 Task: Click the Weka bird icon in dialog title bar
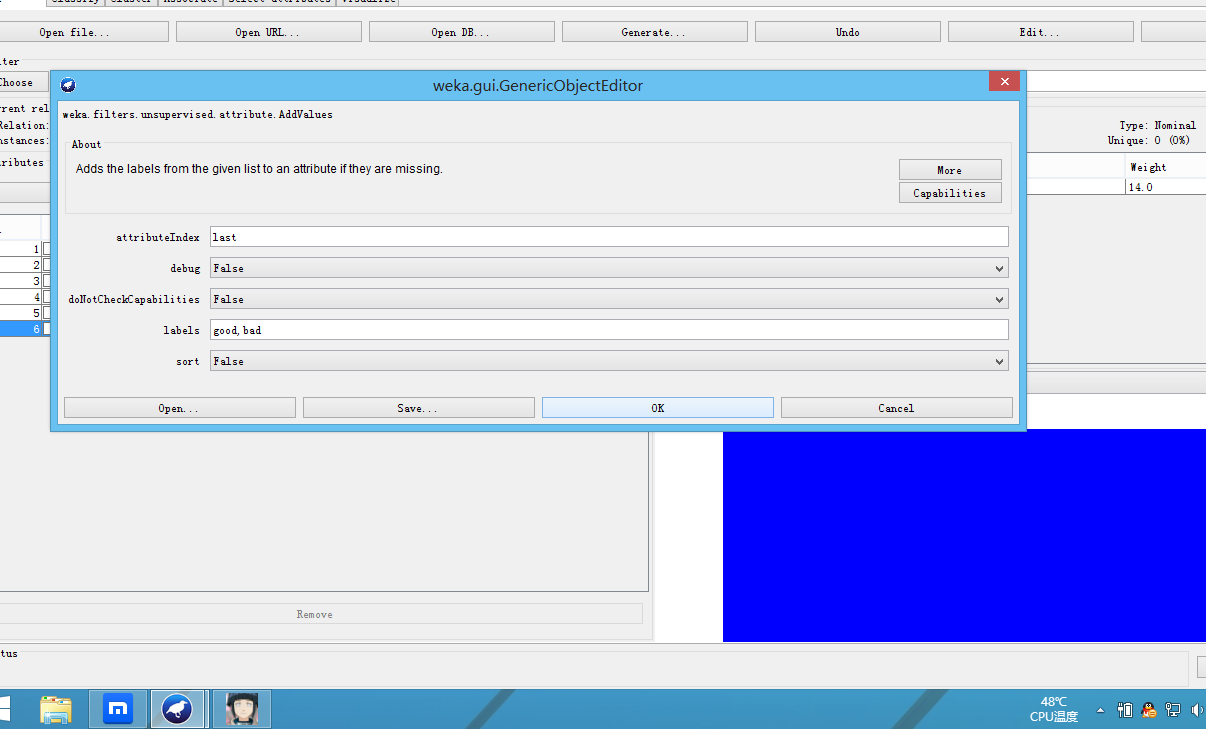tap(68, 85)
